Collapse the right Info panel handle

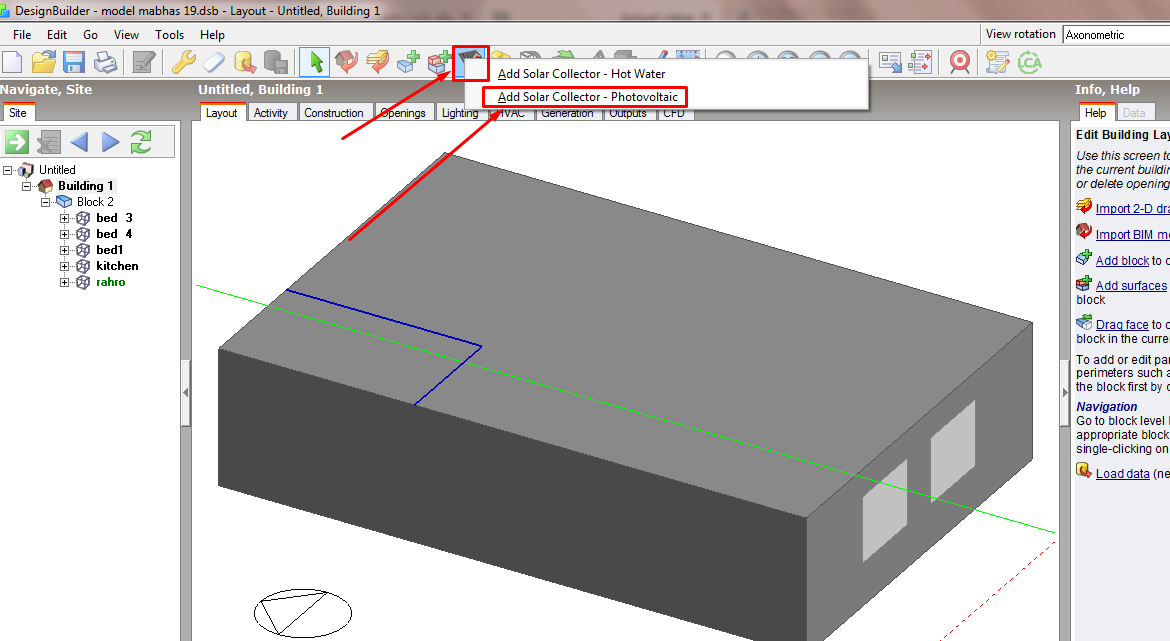(x=1065, y=393)
